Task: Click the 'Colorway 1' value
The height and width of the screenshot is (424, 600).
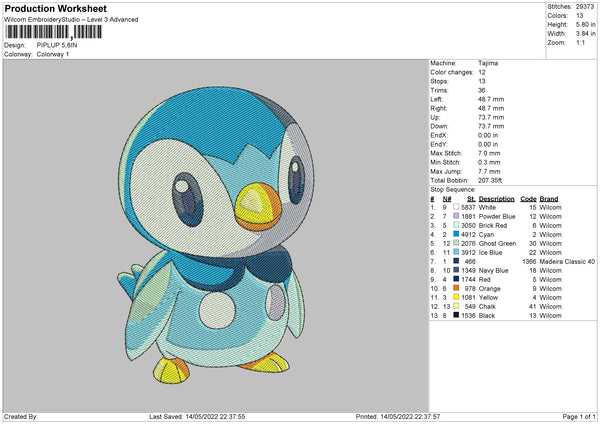Action: [53, 54]
